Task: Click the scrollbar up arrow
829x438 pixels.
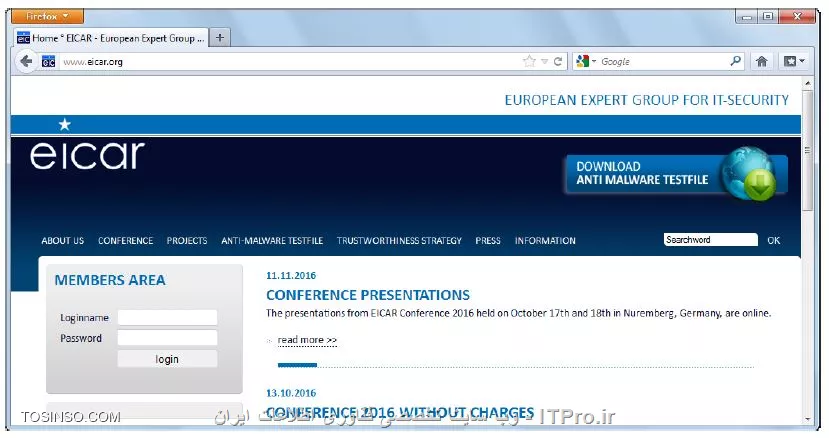Action: 807,83
